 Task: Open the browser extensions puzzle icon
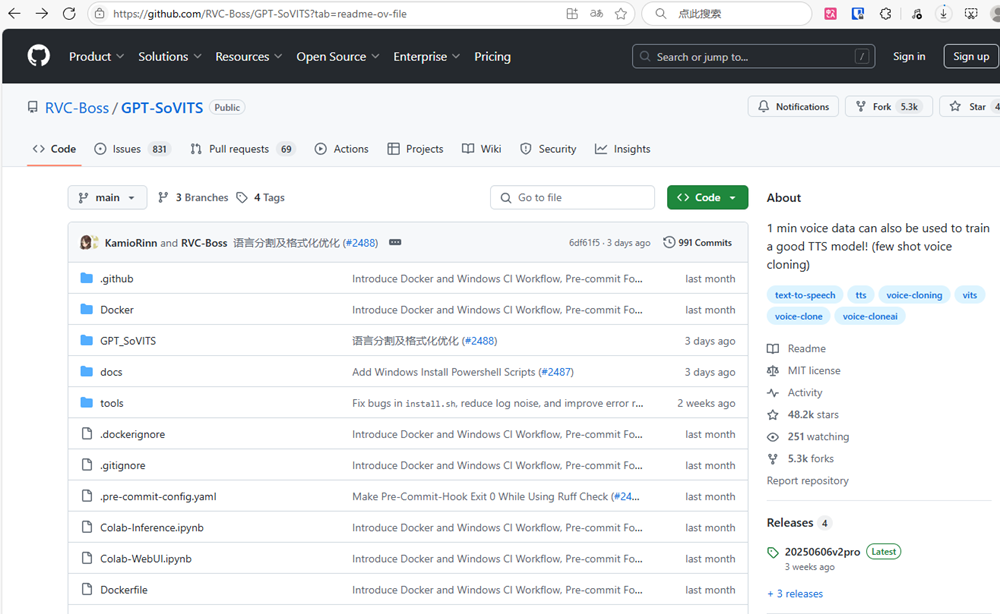point(885,13)
